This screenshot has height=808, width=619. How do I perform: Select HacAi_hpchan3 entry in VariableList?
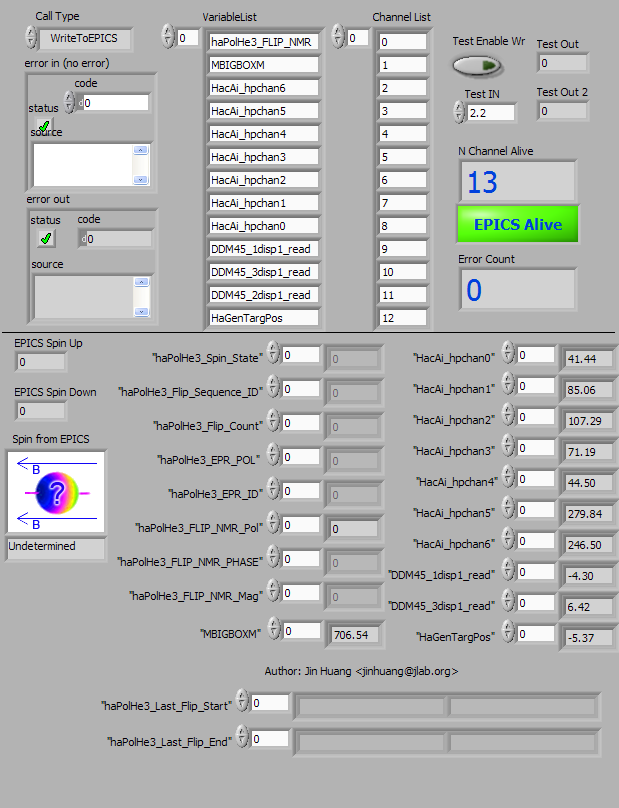pos(263,157)
